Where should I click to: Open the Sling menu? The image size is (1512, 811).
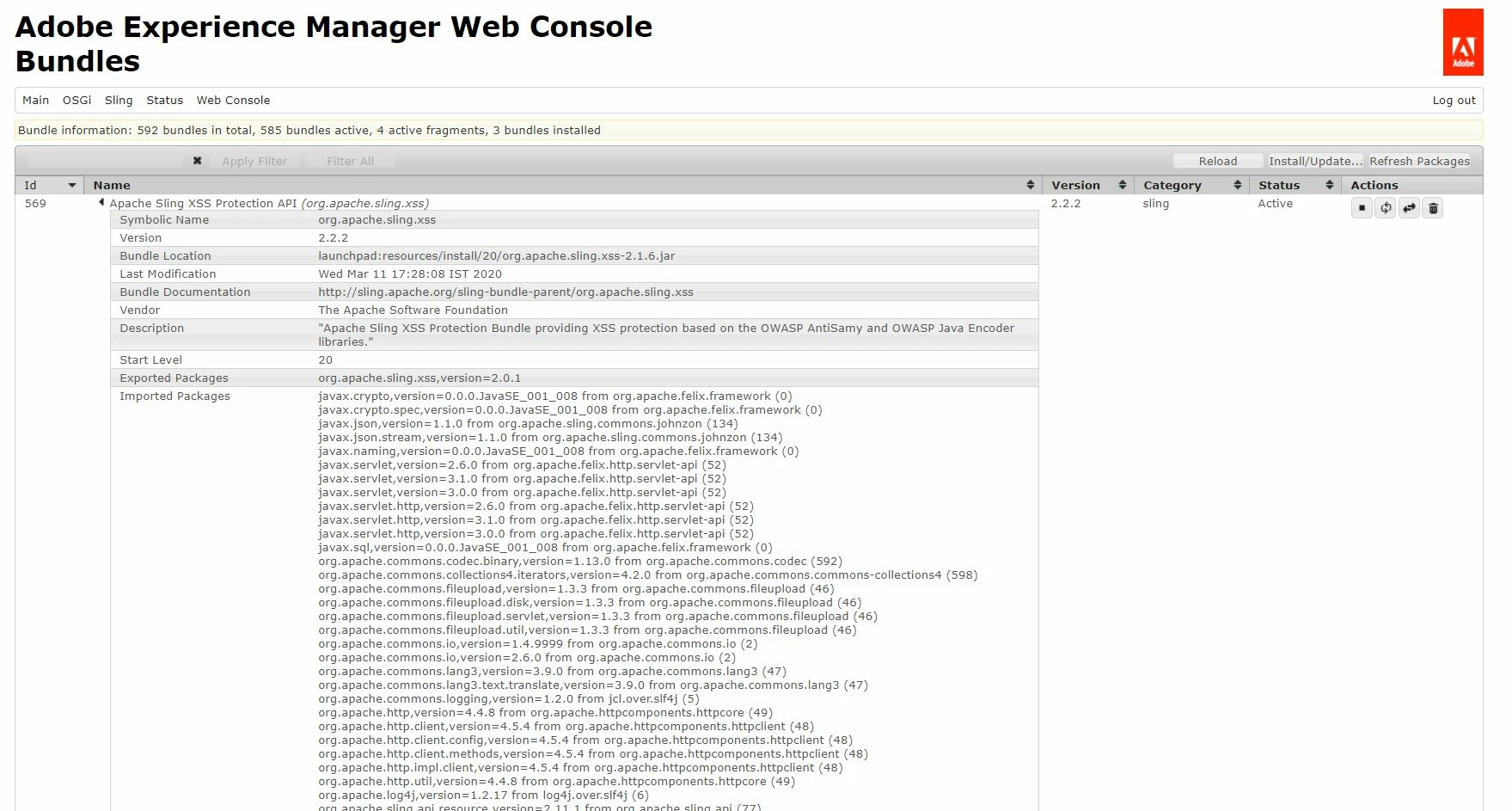(119, 100)
